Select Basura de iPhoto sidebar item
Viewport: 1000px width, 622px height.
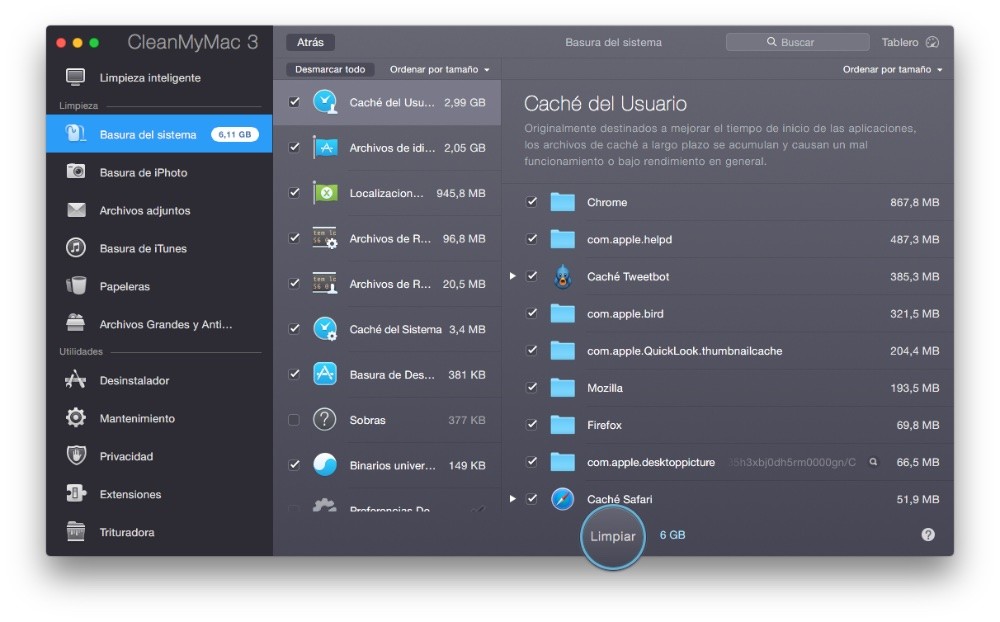(x=159, y=172)
